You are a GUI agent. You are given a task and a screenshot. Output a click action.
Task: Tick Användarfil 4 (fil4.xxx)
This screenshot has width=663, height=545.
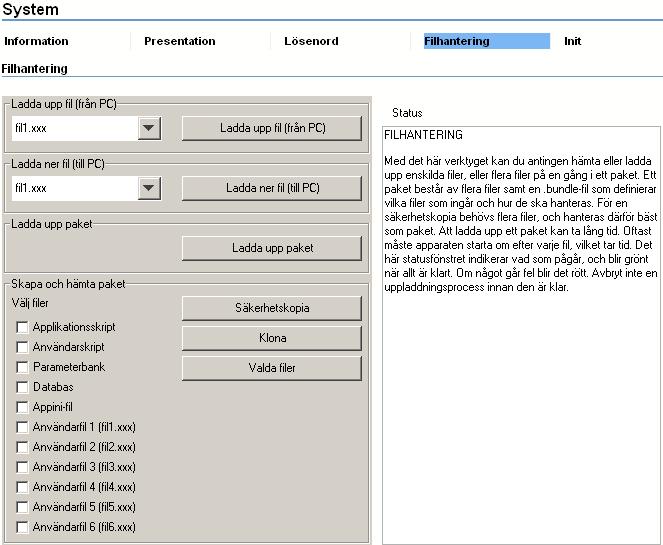[22, 487]
